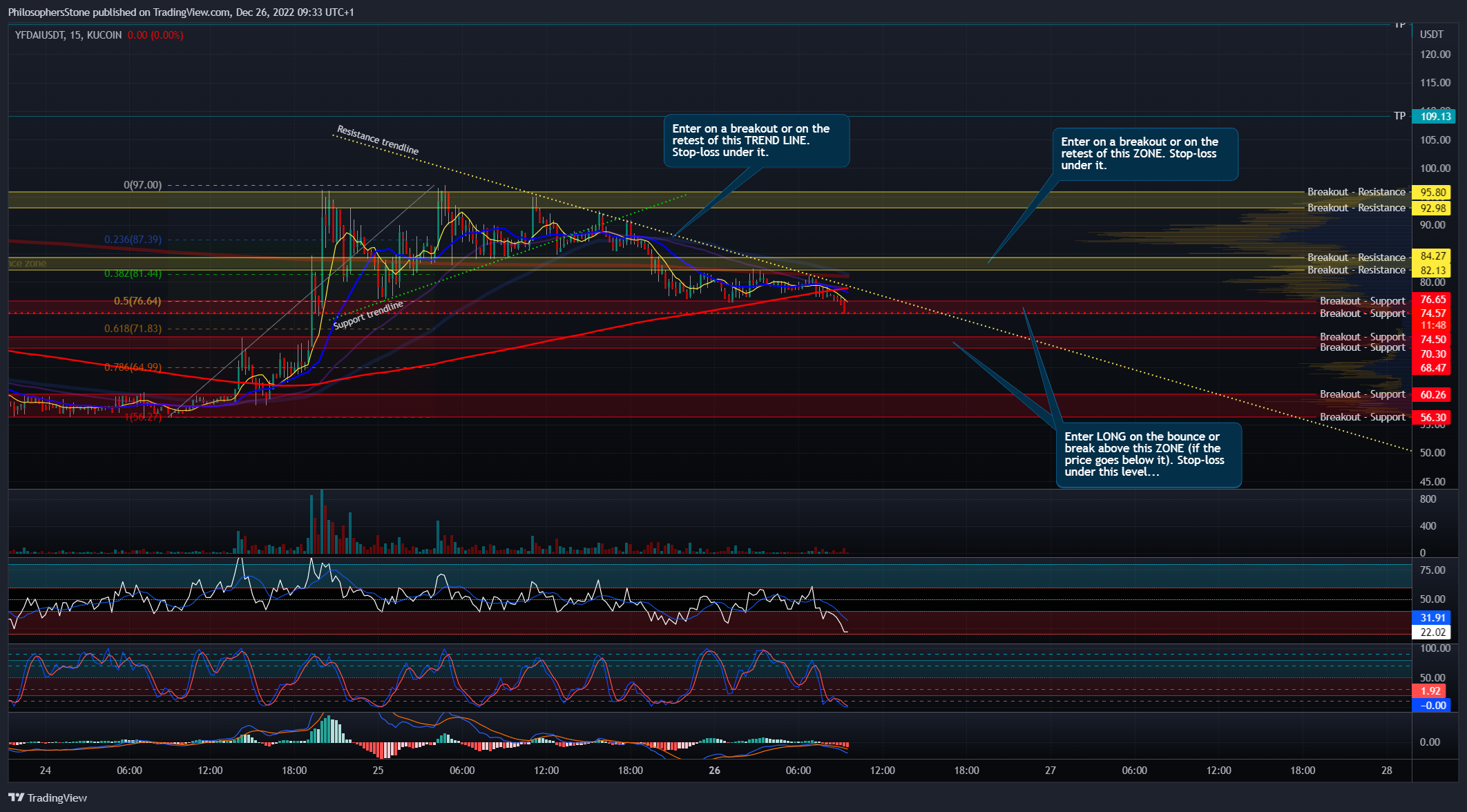
Task: Click the date label 25 on time axis
Action: point(378,771)
